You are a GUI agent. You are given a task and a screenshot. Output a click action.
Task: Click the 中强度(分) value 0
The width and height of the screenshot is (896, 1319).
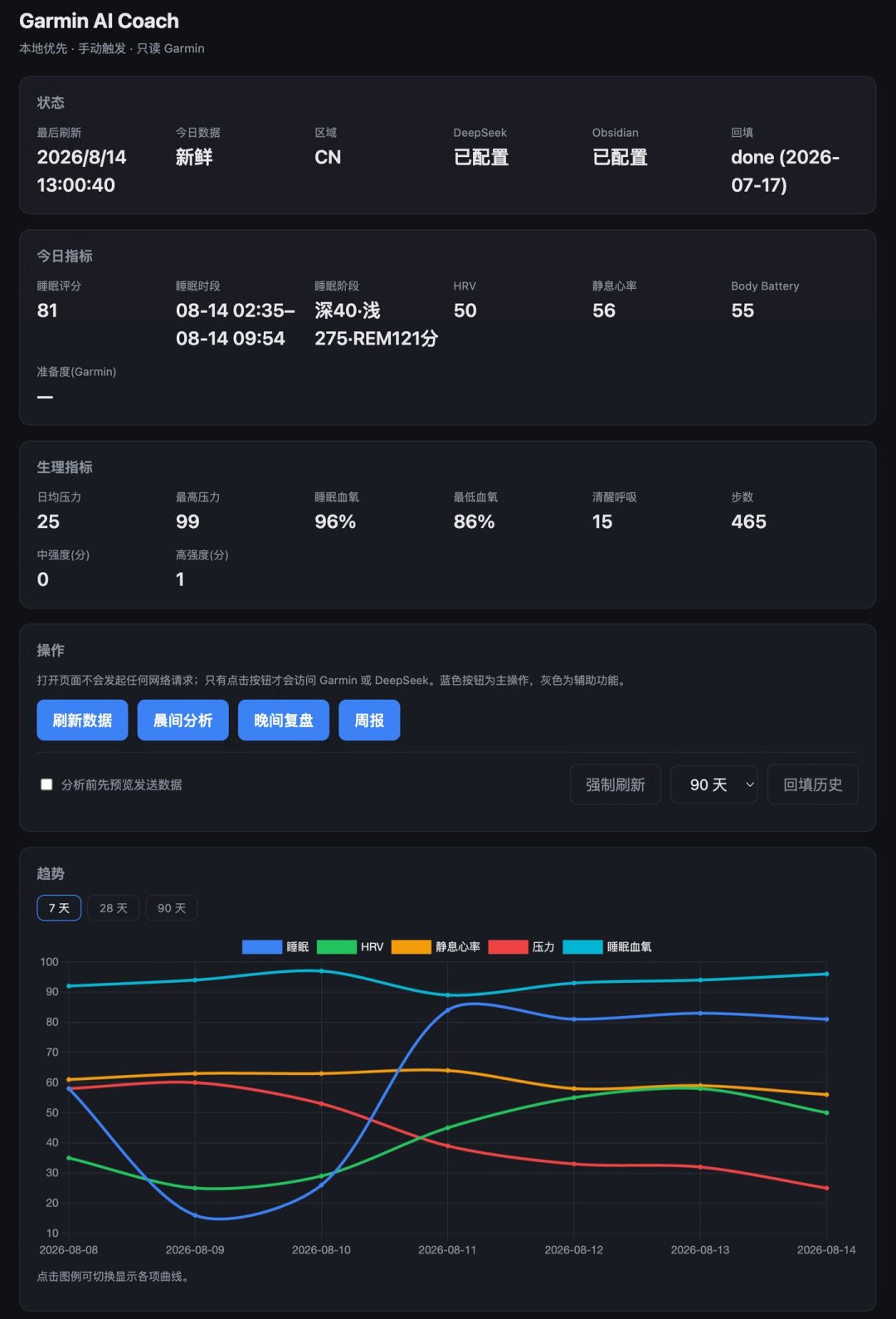[x=43, y=579]
